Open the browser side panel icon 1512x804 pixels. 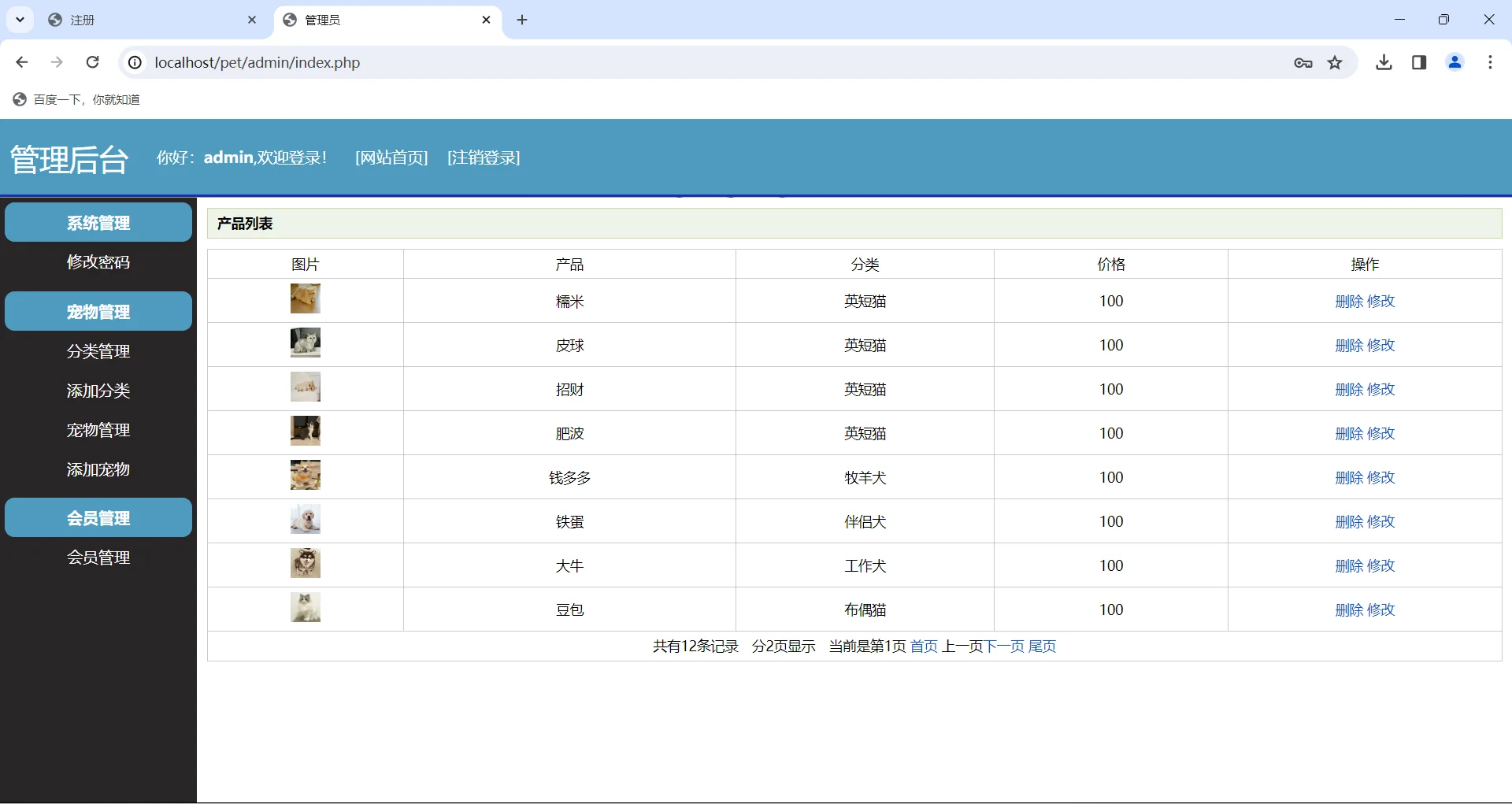[1419, 62]
